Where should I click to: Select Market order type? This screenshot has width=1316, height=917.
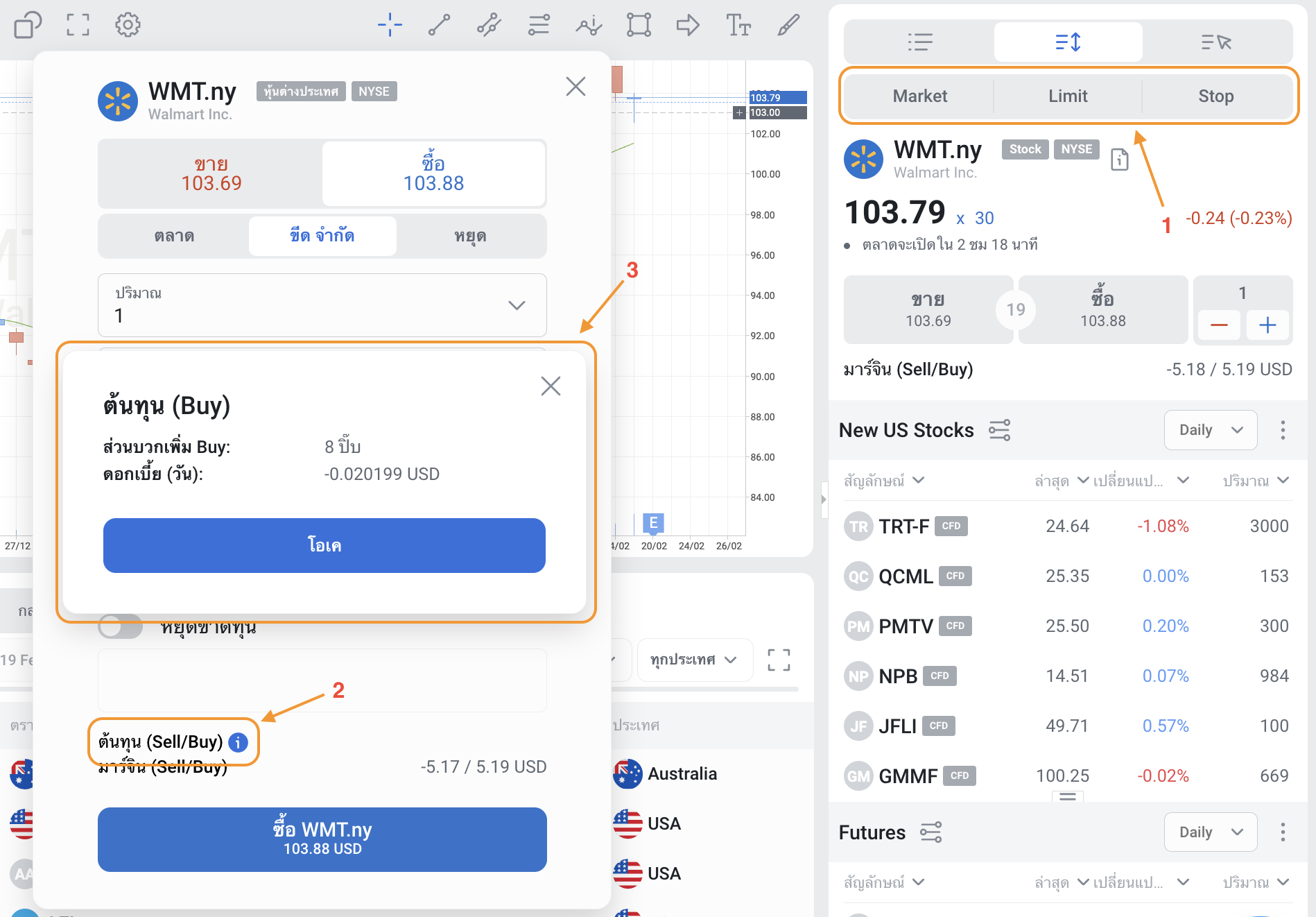pyautogui.click(x=919, y=96)
